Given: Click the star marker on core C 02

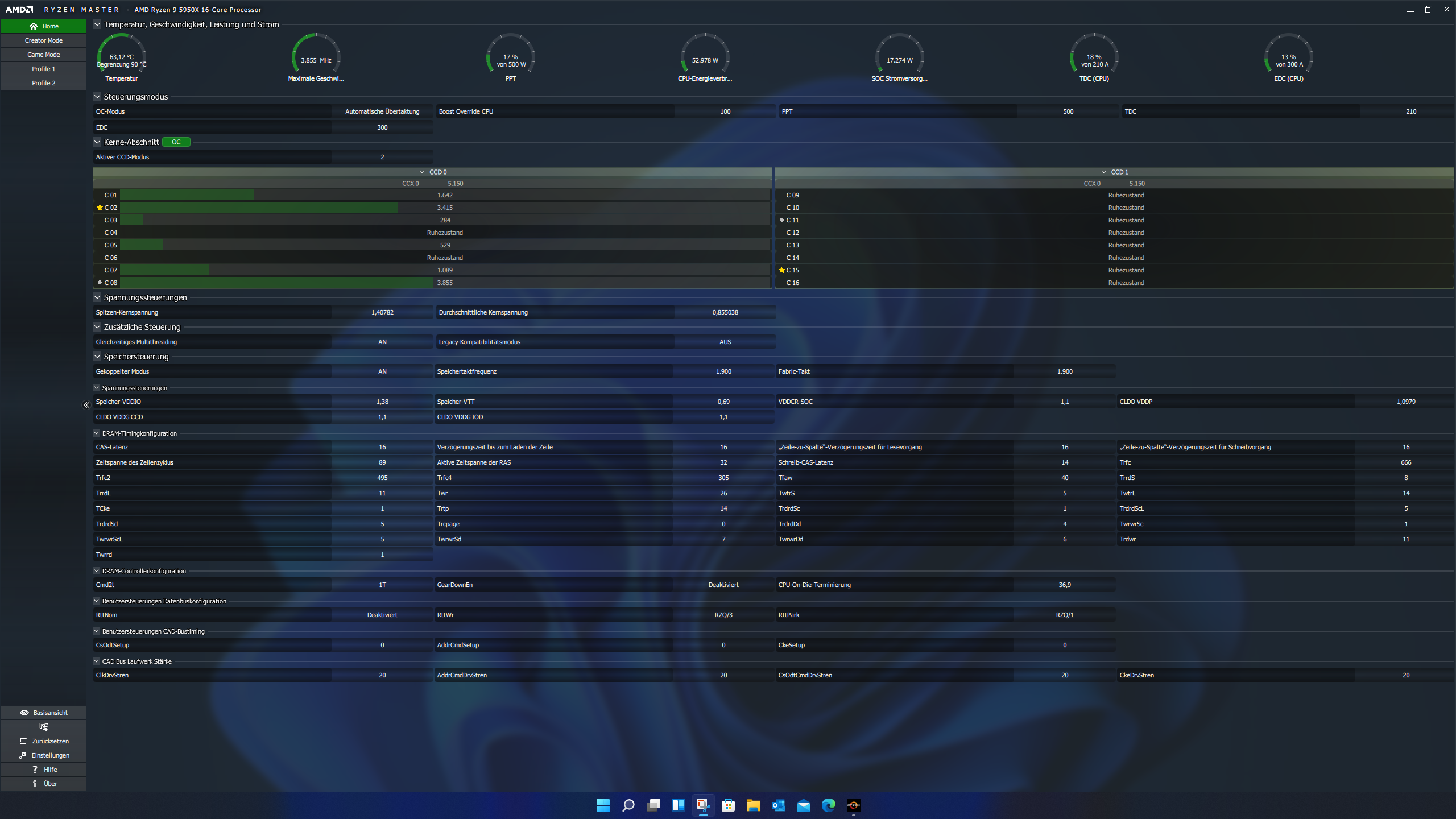Looking at the screenshot, I should click(x=100, y=208).
